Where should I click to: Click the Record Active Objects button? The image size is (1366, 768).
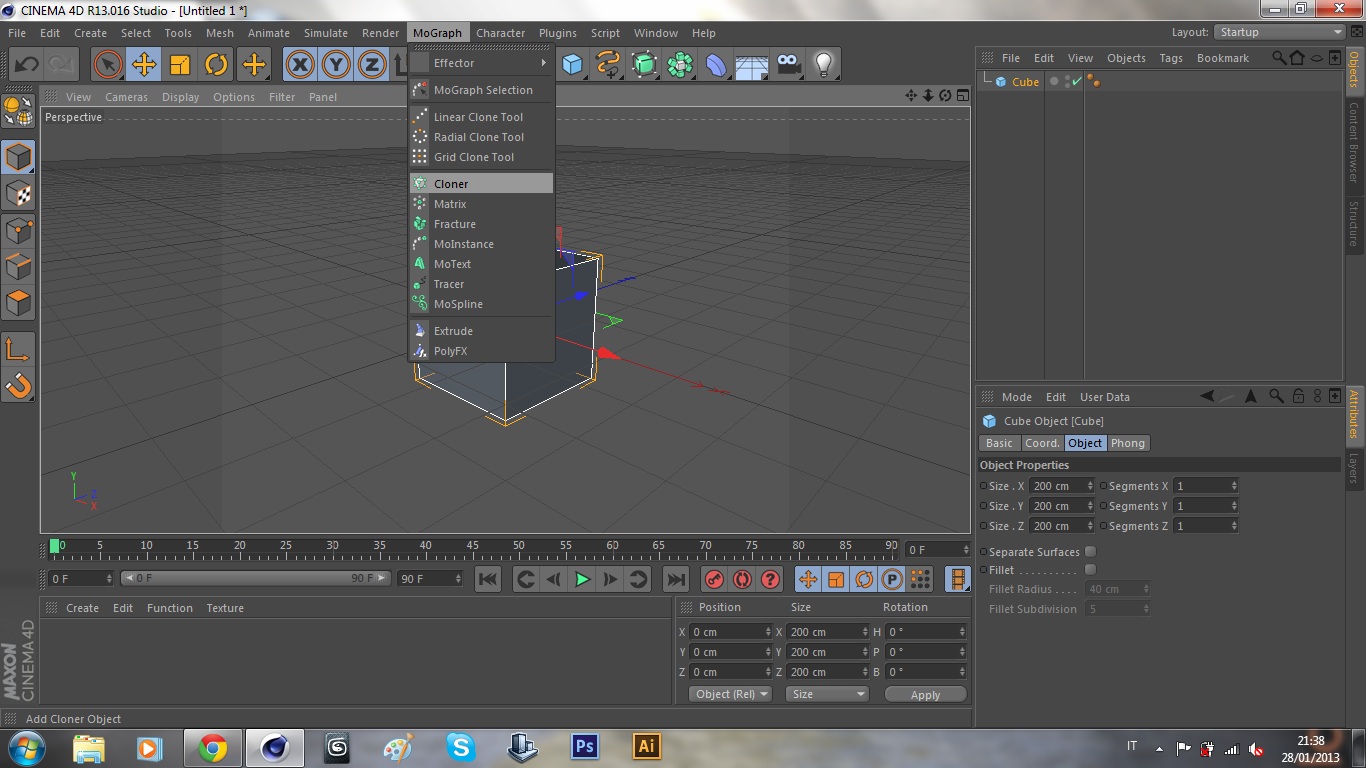714,579
